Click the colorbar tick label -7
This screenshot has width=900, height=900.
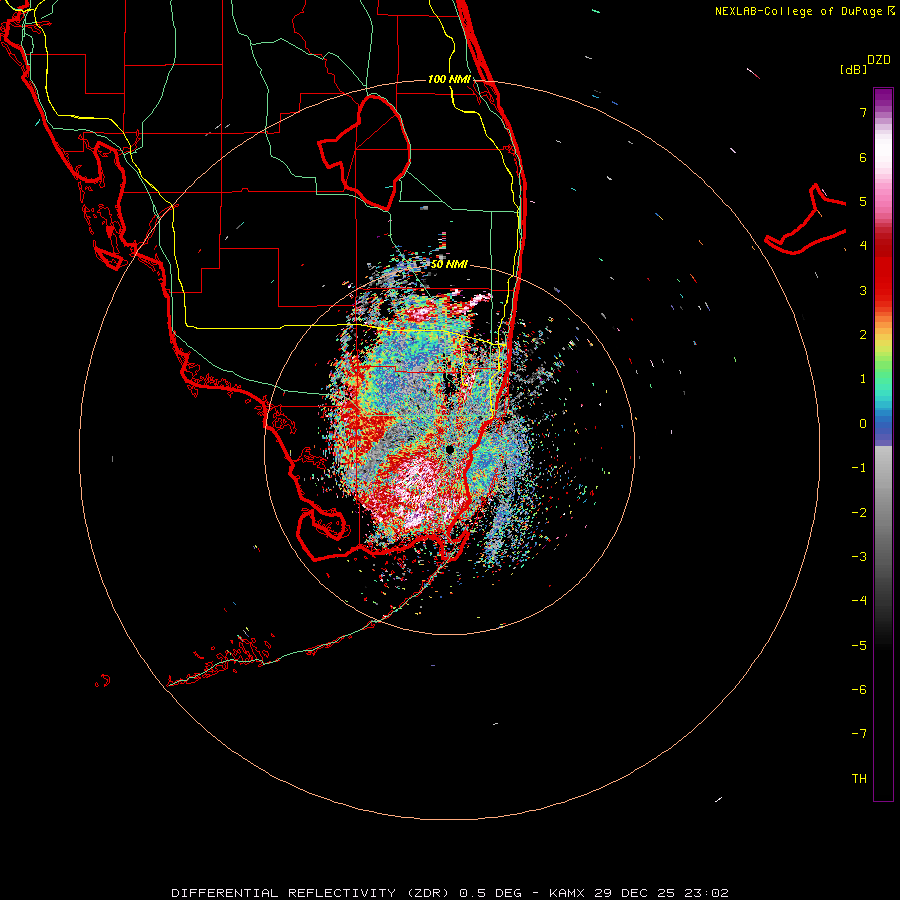click(859, 734)
